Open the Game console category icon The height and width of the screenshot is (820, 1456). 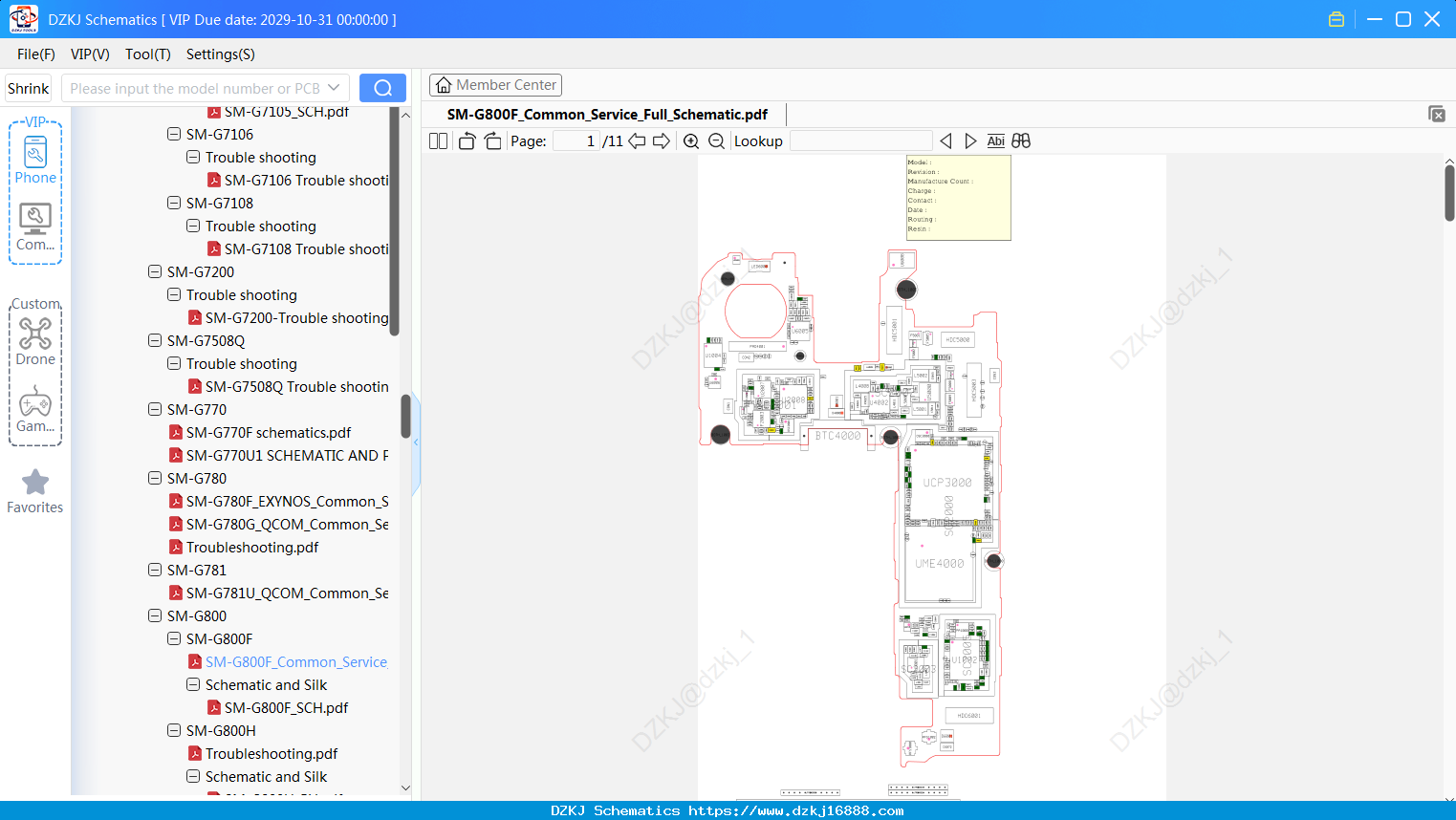(x=35, y=409)
